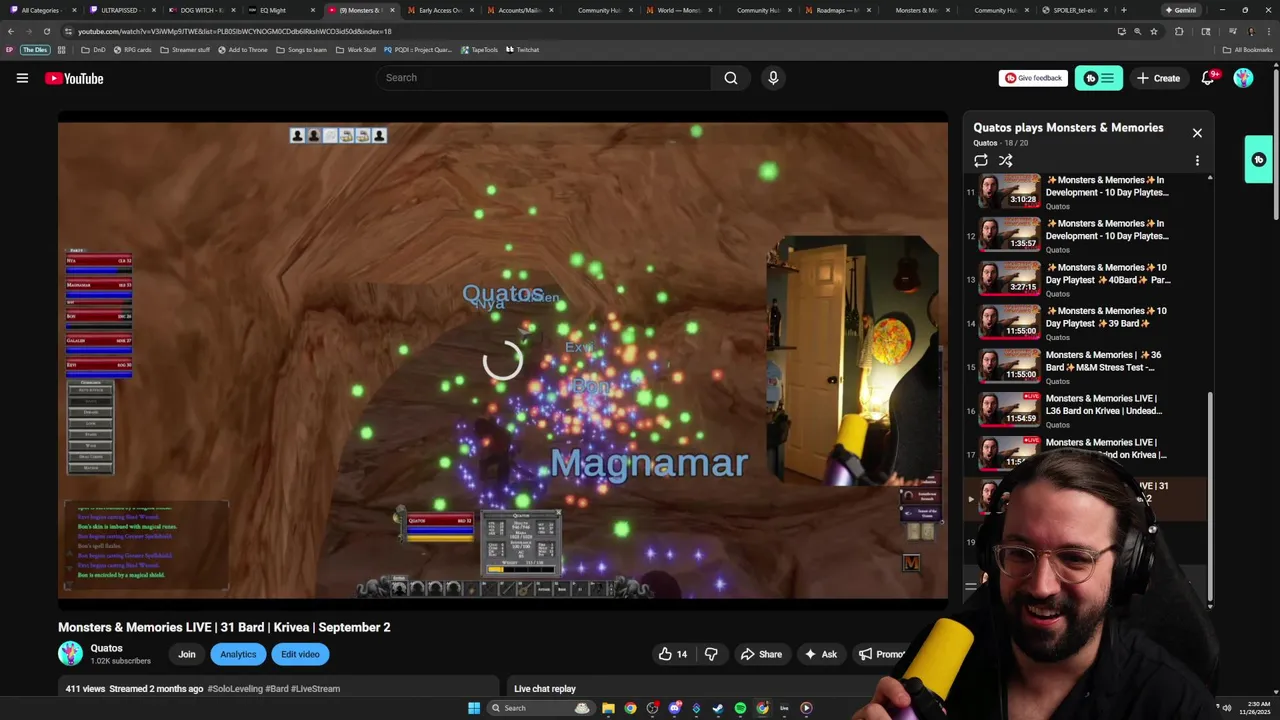Click the Join channel button
The image size is (1280, 720).
pyautogui.click(x=187, y=654)
